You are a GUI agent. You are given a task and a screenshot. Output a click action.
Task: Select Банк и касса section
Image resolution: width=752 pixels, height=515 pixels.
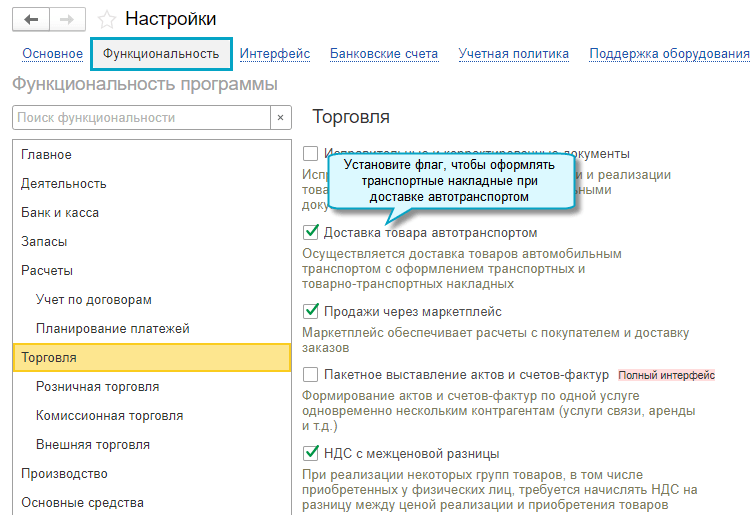tap(60, 213)
